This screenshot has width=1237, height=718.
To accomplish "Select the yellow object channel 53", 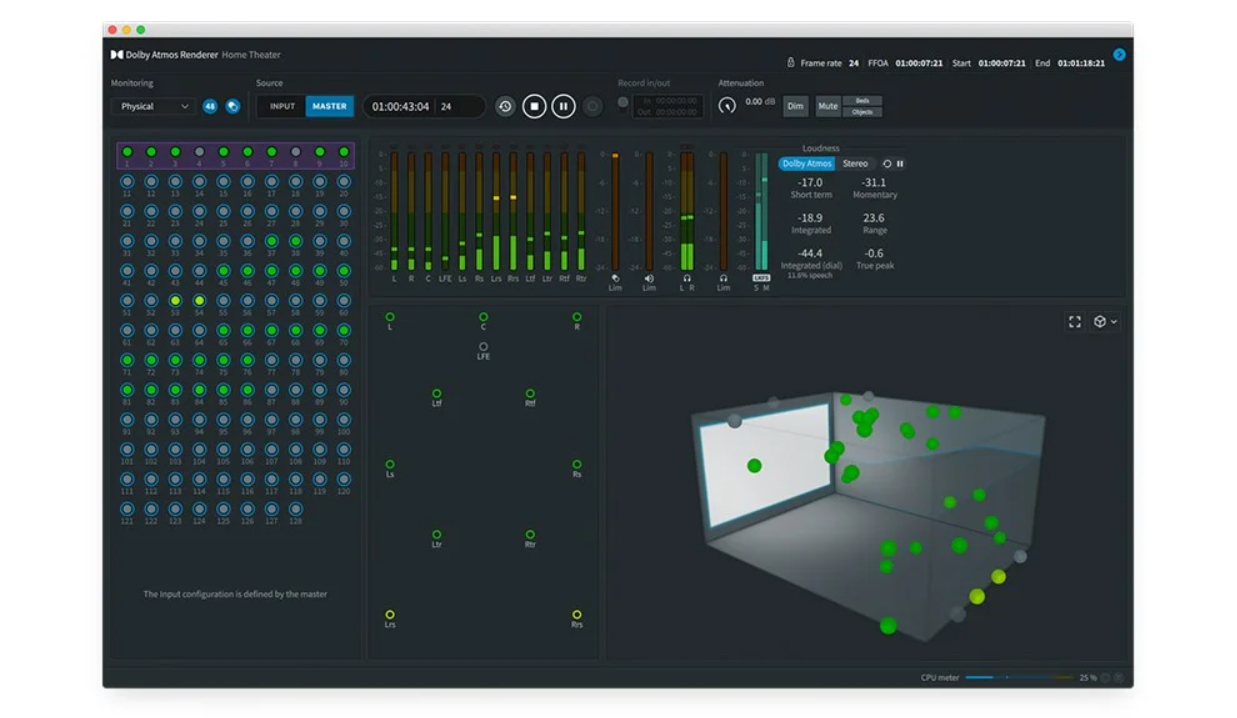I will 175,300.
